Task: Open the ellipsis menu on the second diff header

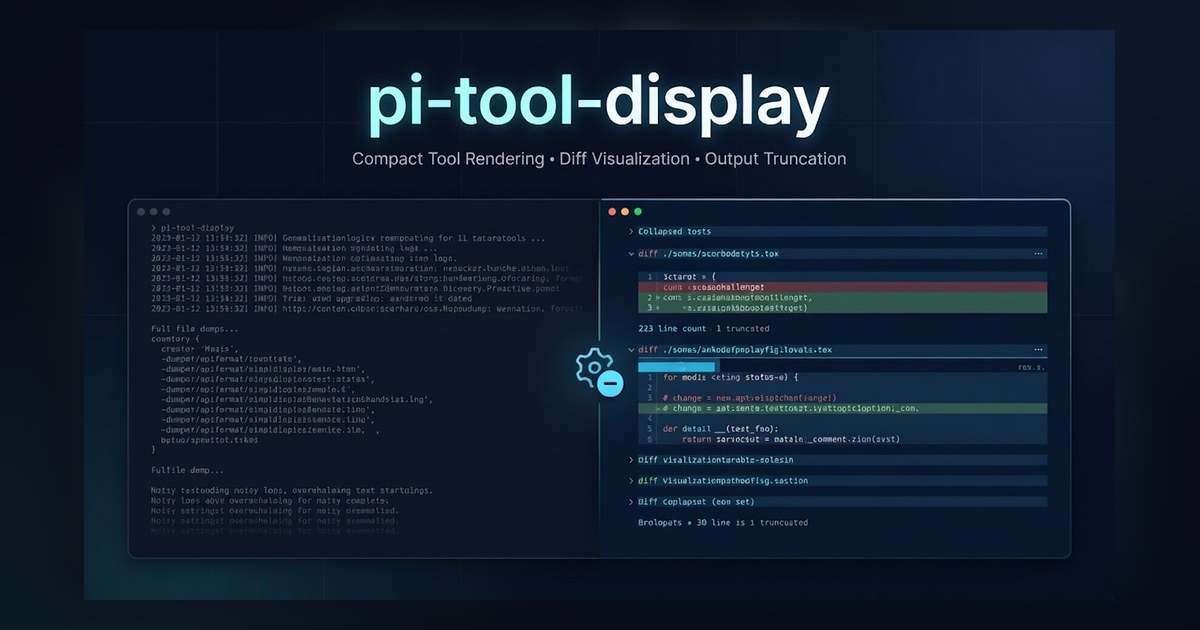Action: (x=1038, y=350)
